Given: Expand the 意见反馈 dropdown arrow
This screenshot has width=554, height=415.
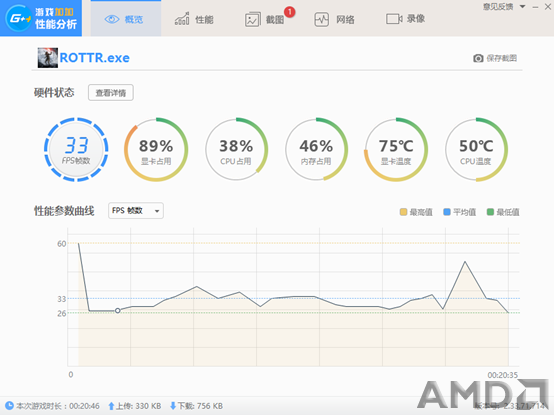Looking at the screenshot, I should click(x=522, y=6).
